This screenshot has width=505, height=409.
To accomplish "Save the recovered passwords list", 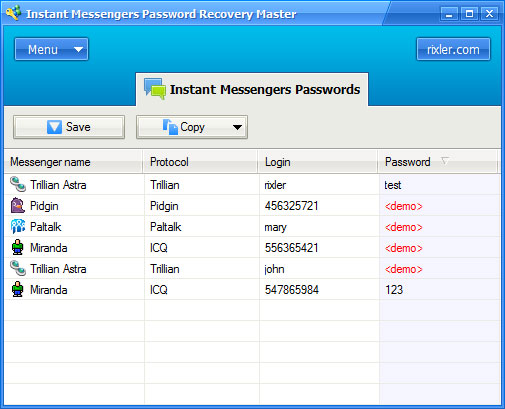I will [69, 127].
